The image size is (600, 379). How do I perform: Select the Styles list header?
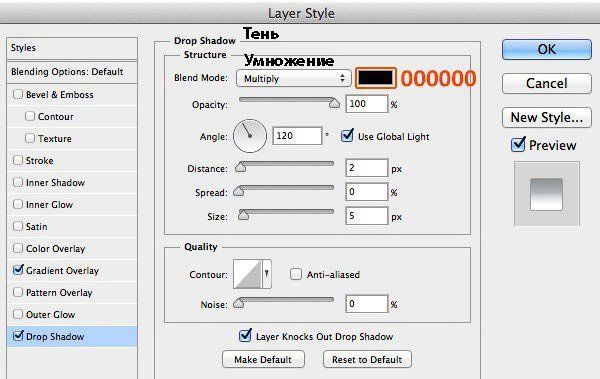(x=72, y=48)
